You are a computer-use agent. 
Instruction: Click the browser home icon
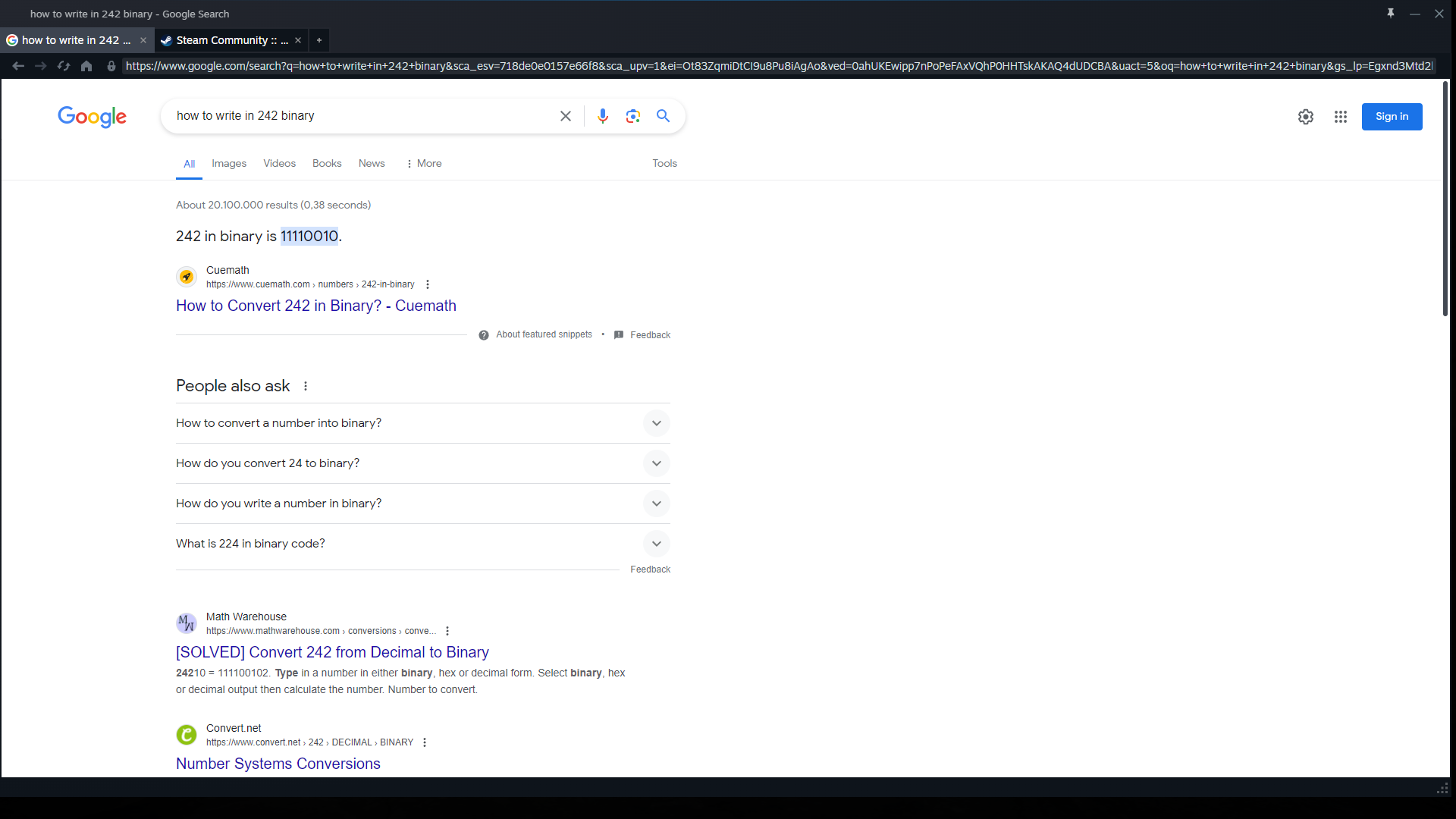(86, 67)
